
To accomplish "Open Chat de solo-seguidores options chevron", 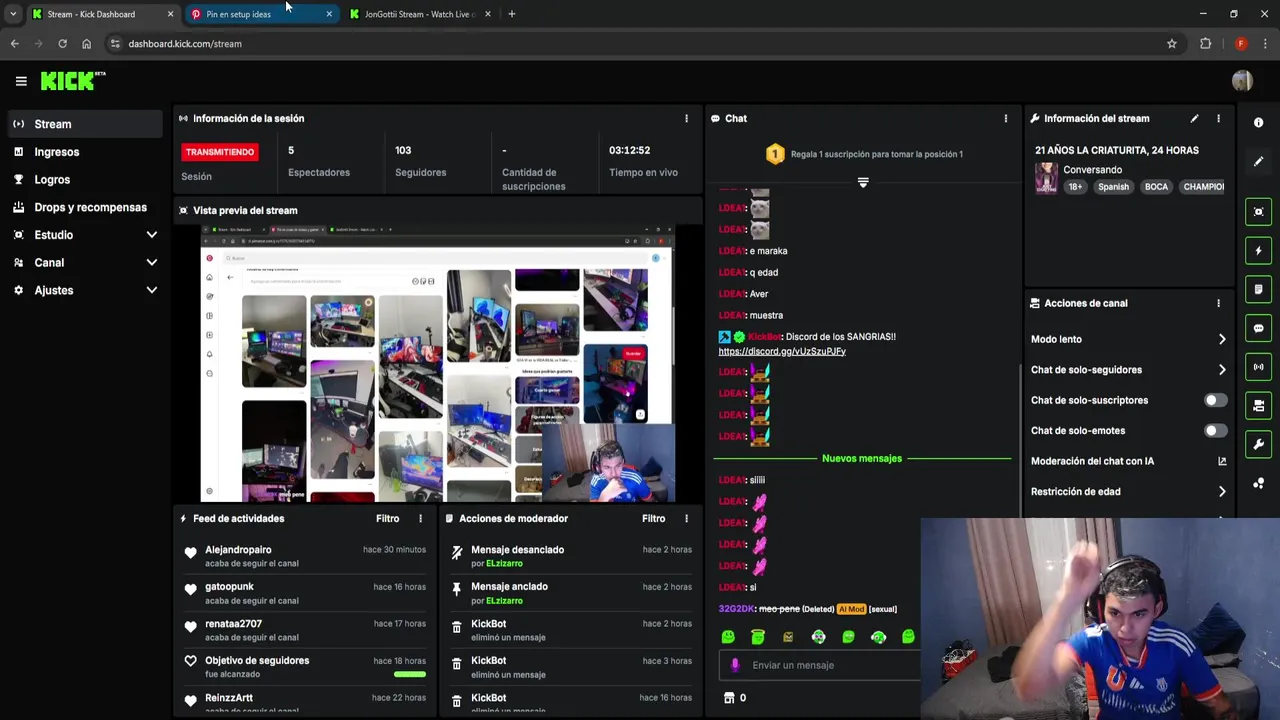I will (x=1221, y=370).
